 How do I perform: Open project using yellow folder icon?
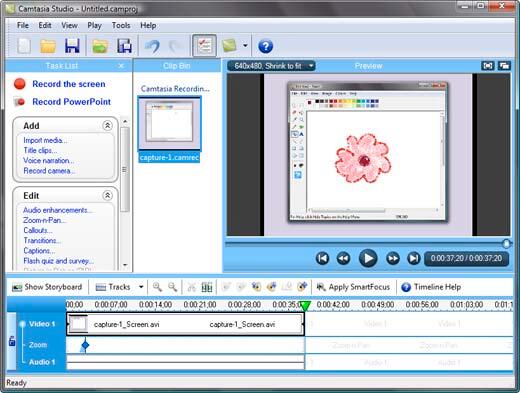click(x=48, y=46)
